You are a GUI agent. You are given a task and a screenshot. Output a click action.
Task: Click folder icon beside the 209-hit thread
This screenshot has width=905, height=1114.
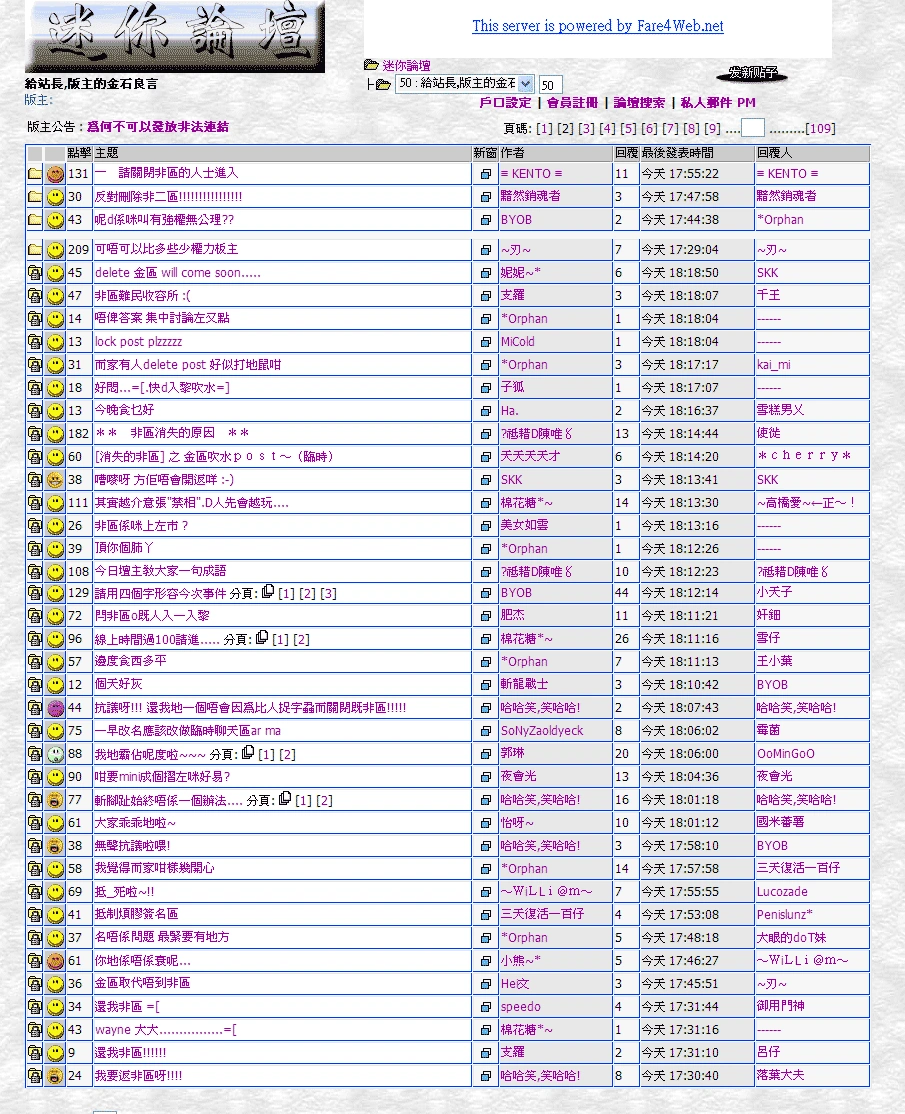(34, 249)
